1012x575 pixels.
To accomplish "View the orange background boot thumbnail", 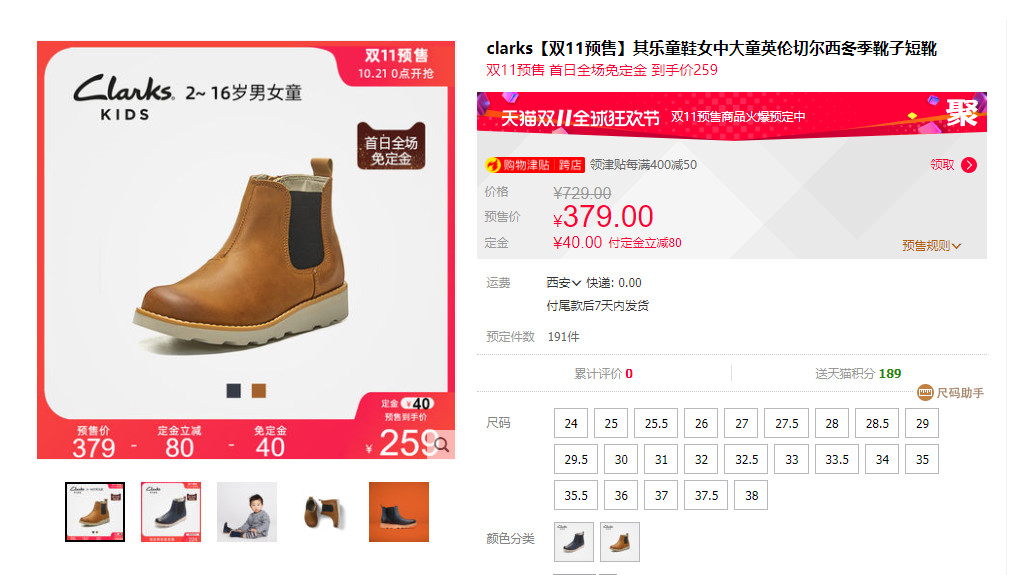I will pos(399,512).
